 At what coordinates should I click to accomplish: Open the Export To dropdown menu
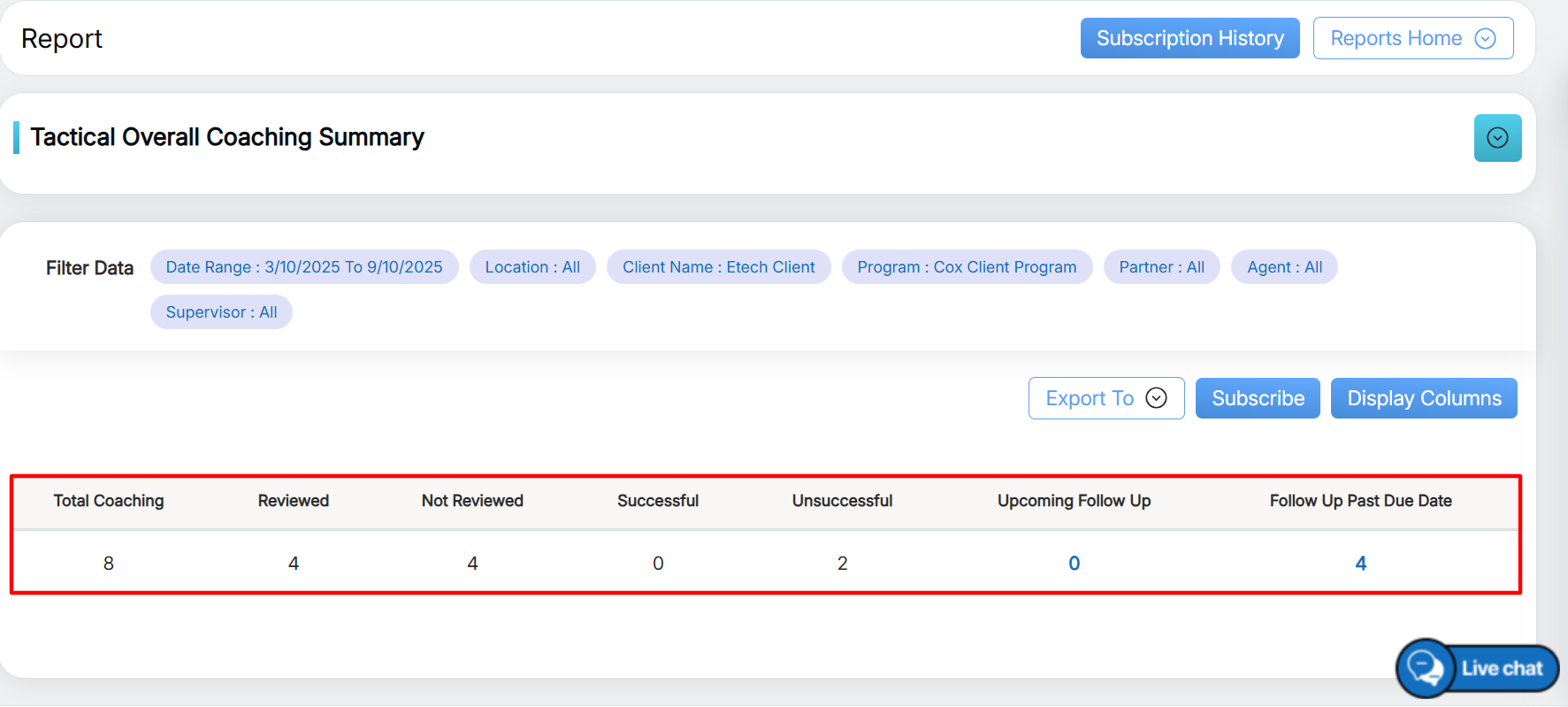pyautogui.click(x=1105, y=398)
